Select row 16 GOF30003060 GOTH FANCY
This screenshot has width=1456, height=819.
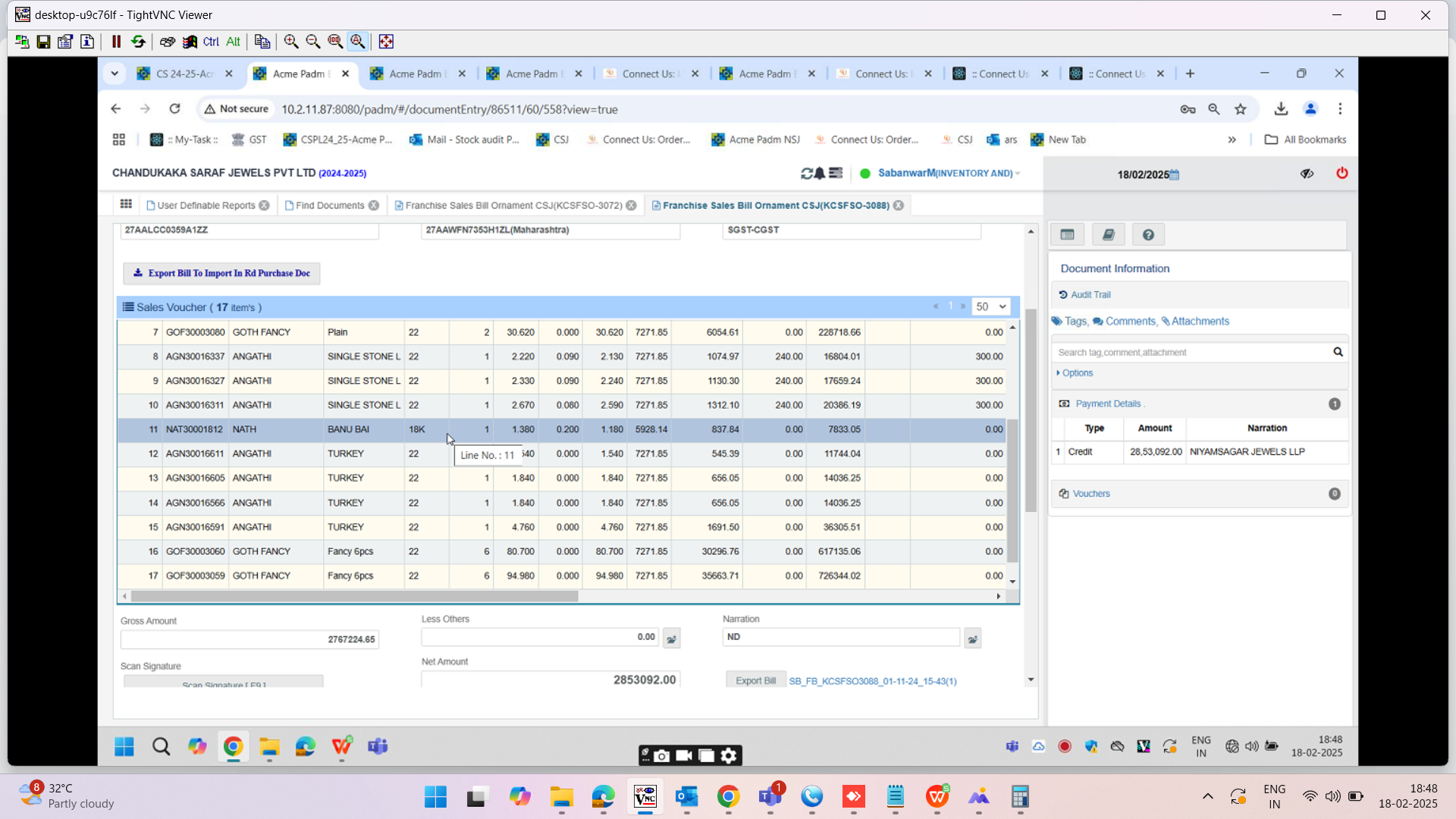tap(562, 551)
